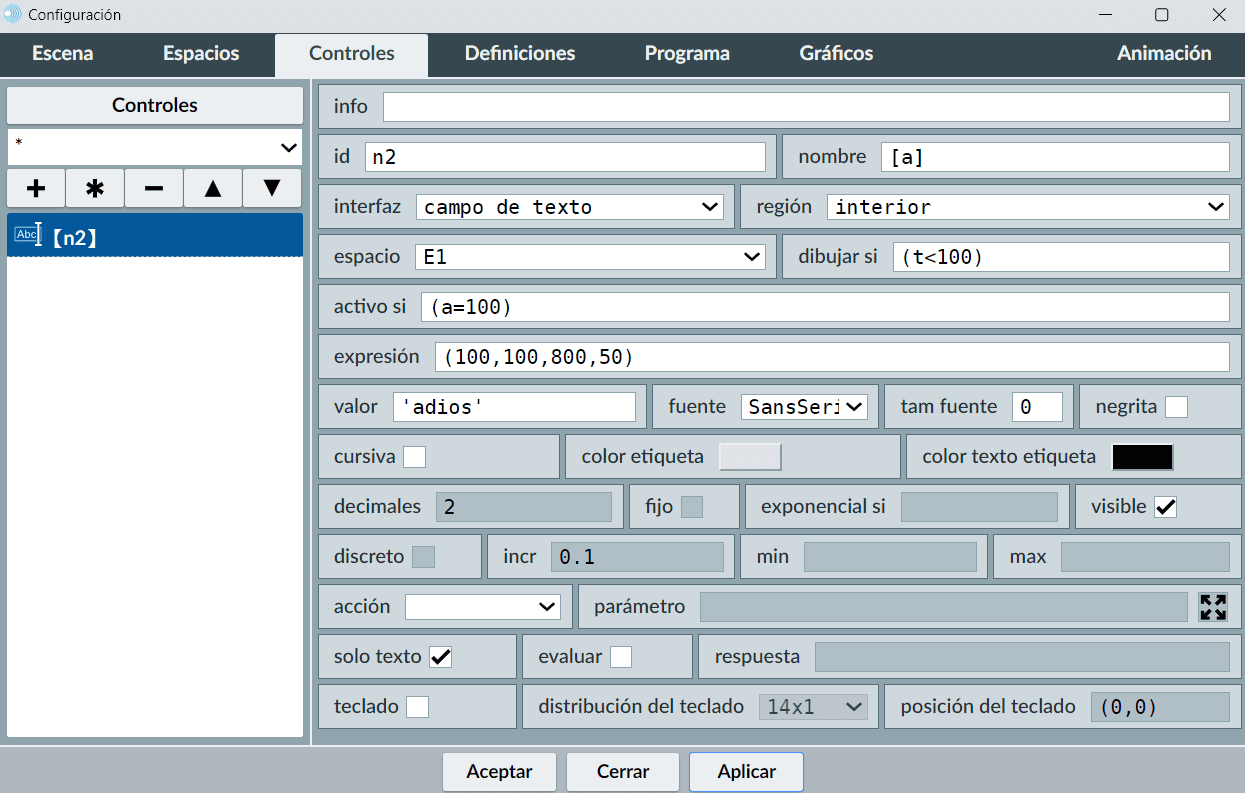Expand the parámetro editor window icon
This screenshot has height=793, width=1245.
pyautogui.click(x=1213, y=607)
